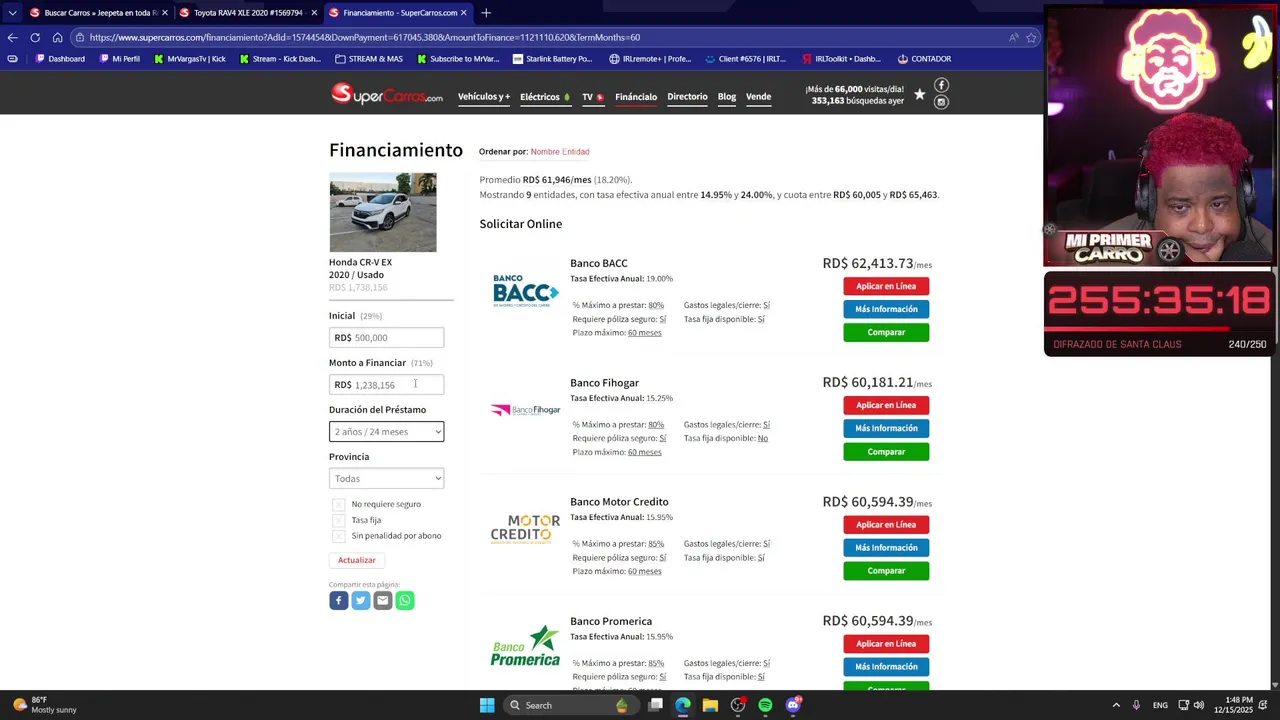Image resolution: width=1280 pixels, height=720 pixels.
Task: Go to the Financiamiento section
Action: [636, 97]
